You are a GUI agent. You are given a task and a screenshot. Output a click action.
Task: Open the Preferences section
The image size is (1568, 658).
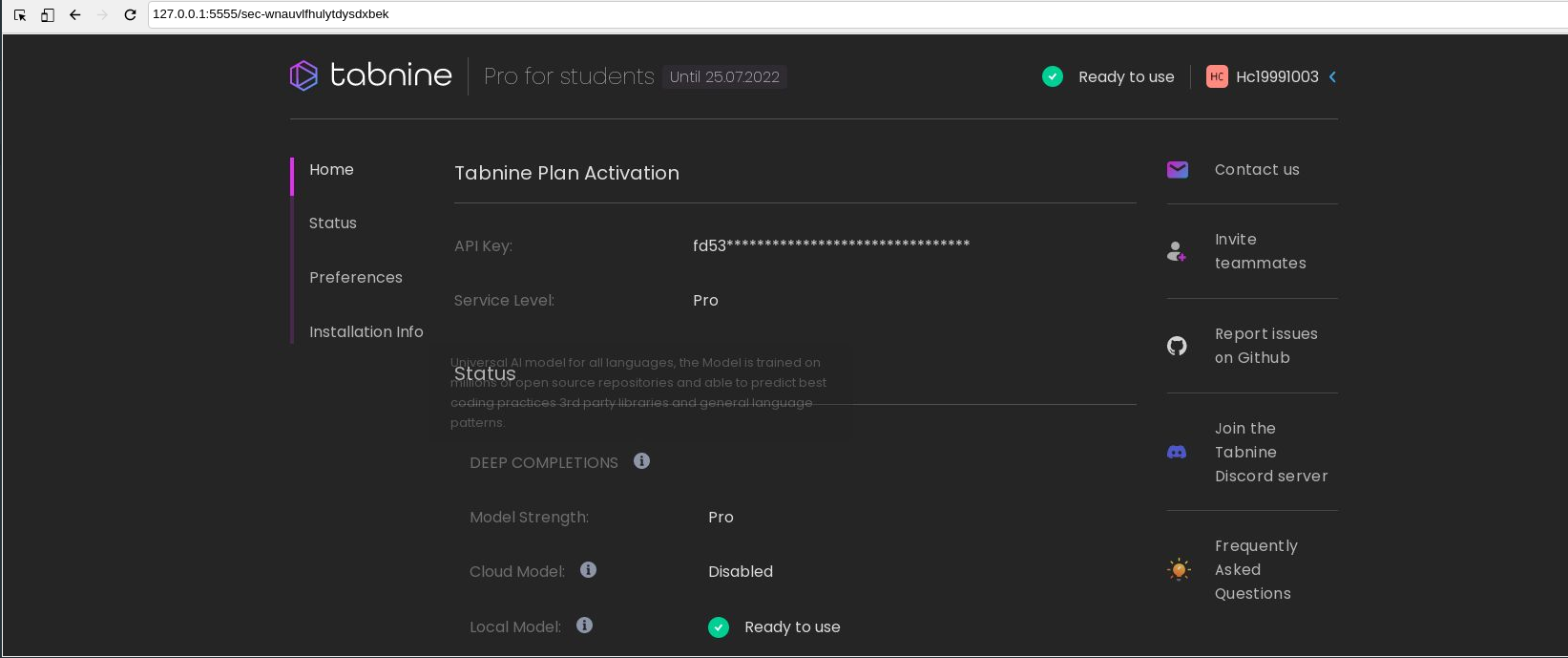tap(355, 277)
